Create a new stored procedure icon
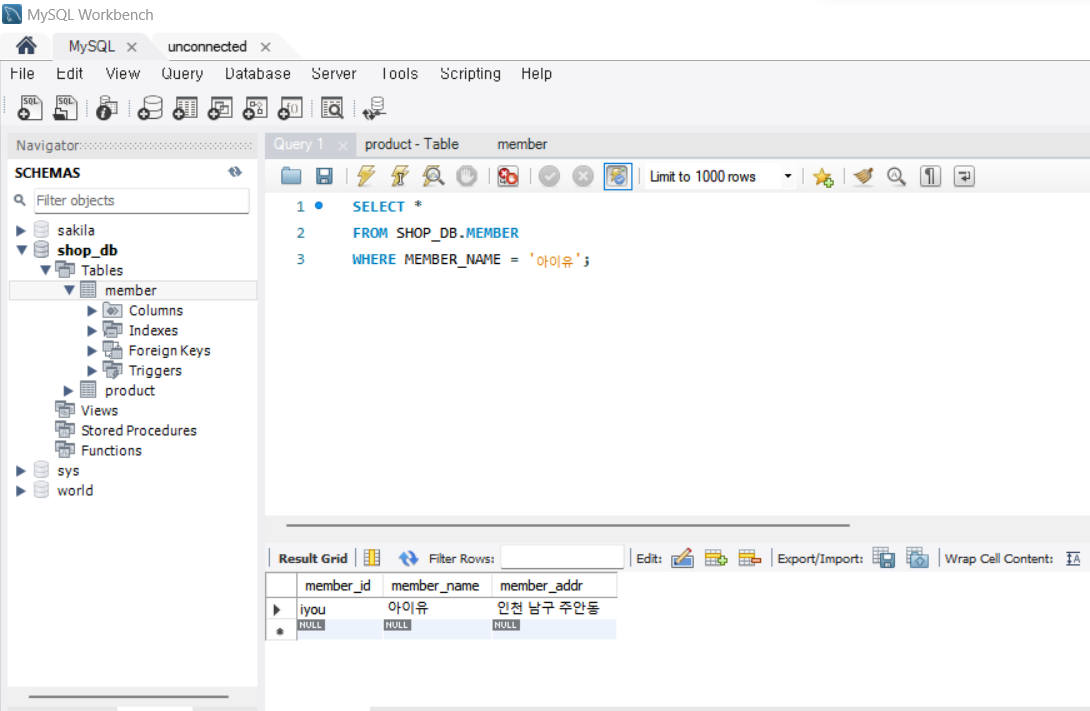 [x=254, y=108]
